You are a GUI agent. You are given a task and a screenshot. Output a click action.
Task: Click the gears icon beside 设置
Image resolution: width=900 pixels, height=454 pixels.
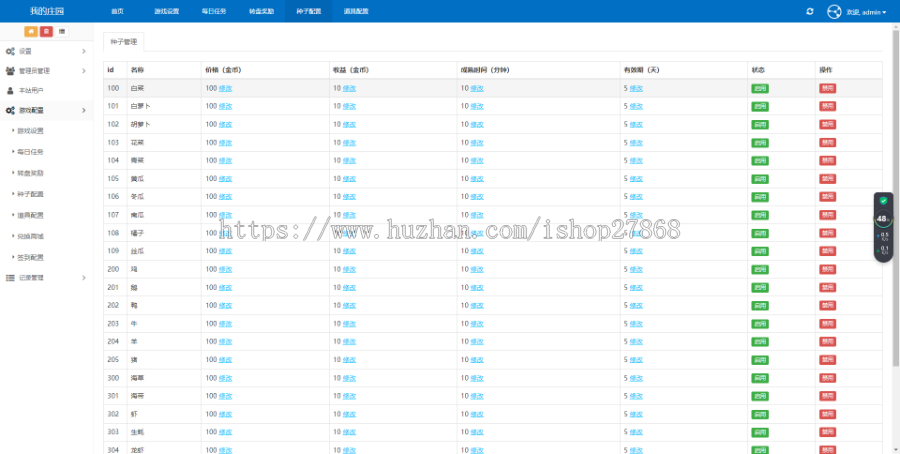tap(10, 51)
